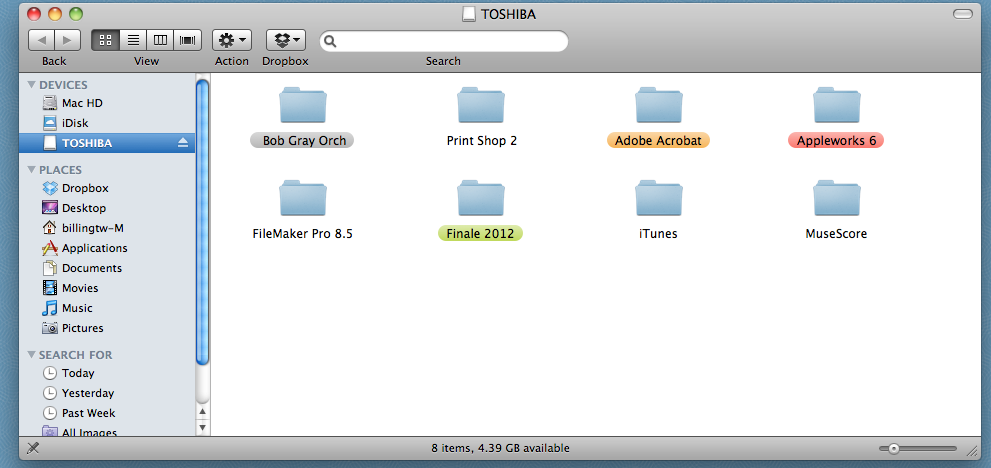Select the Appleworks 6 folder

pos(836,105)
